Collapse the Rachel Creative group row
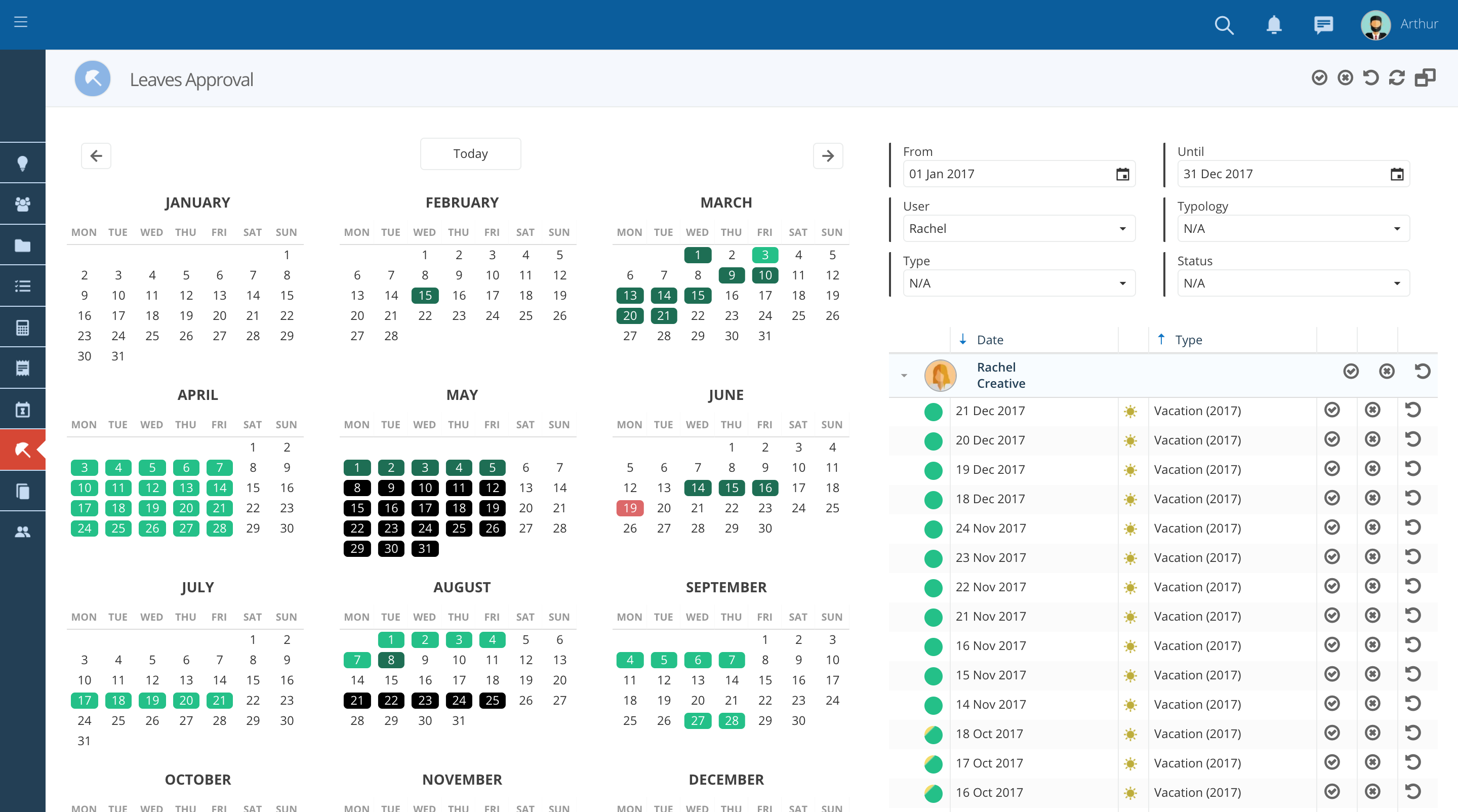This screenshot has width=1458, height=812. point(903,375)
